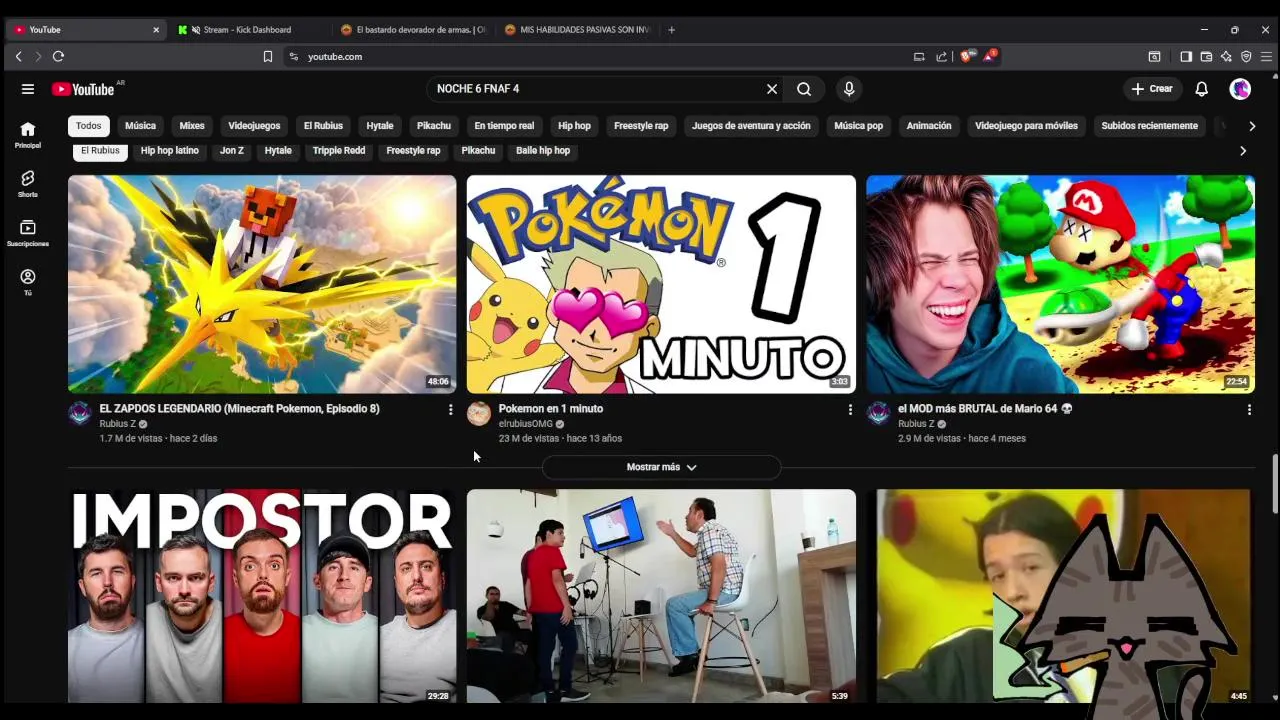This screenshot has height=720, width=1280.
Task: Select Hip hop latino sub-chip
Action: pos(170,151)
